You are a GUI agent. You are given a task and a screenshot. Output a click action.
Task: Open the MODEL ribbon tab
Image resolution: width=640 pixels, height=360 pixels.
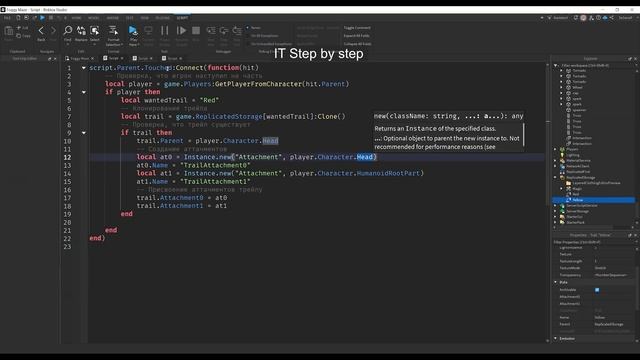pyautogui.click(x=93, y=18)
